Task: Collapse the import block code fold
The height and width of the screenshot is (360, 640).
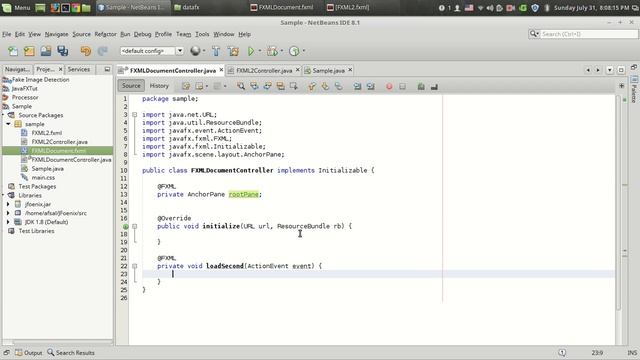Action: [x=134, y=115]
